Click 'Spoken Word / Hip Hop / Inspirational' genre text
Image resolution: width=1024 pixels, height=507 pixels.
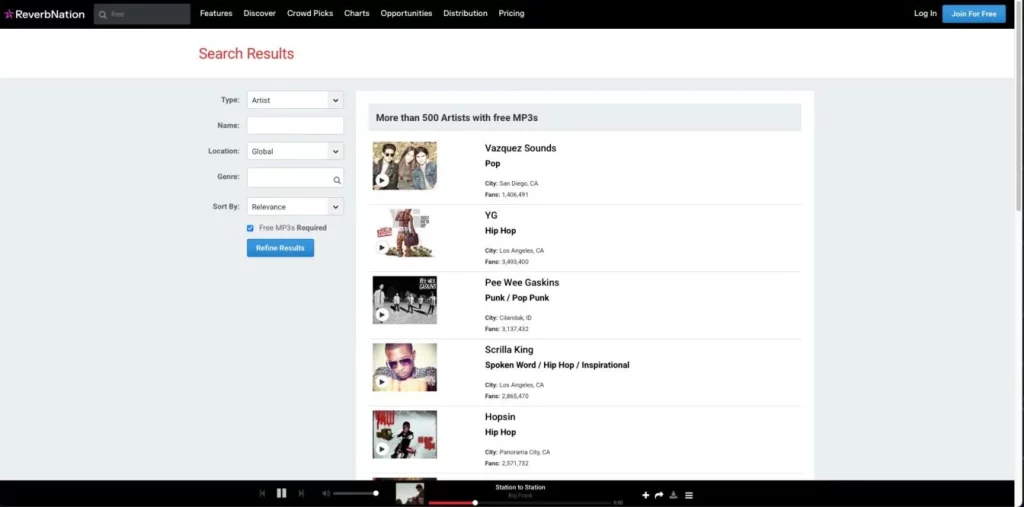[557, 365]
